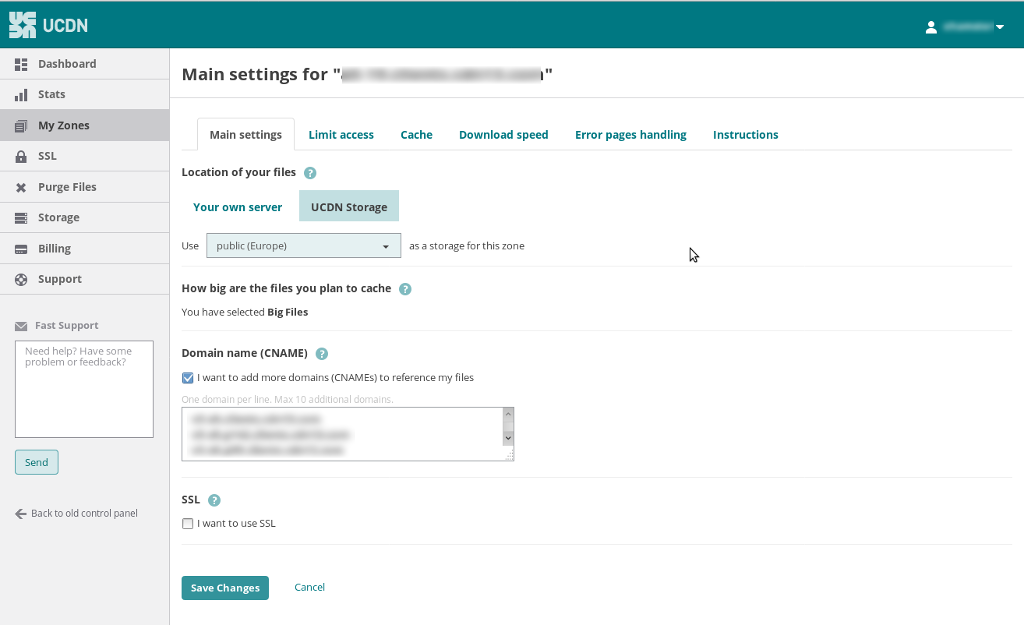This screenshot has width=1024, height=625.
Task: Click the Storage icon in sidebar
Action: coord(21,218)
